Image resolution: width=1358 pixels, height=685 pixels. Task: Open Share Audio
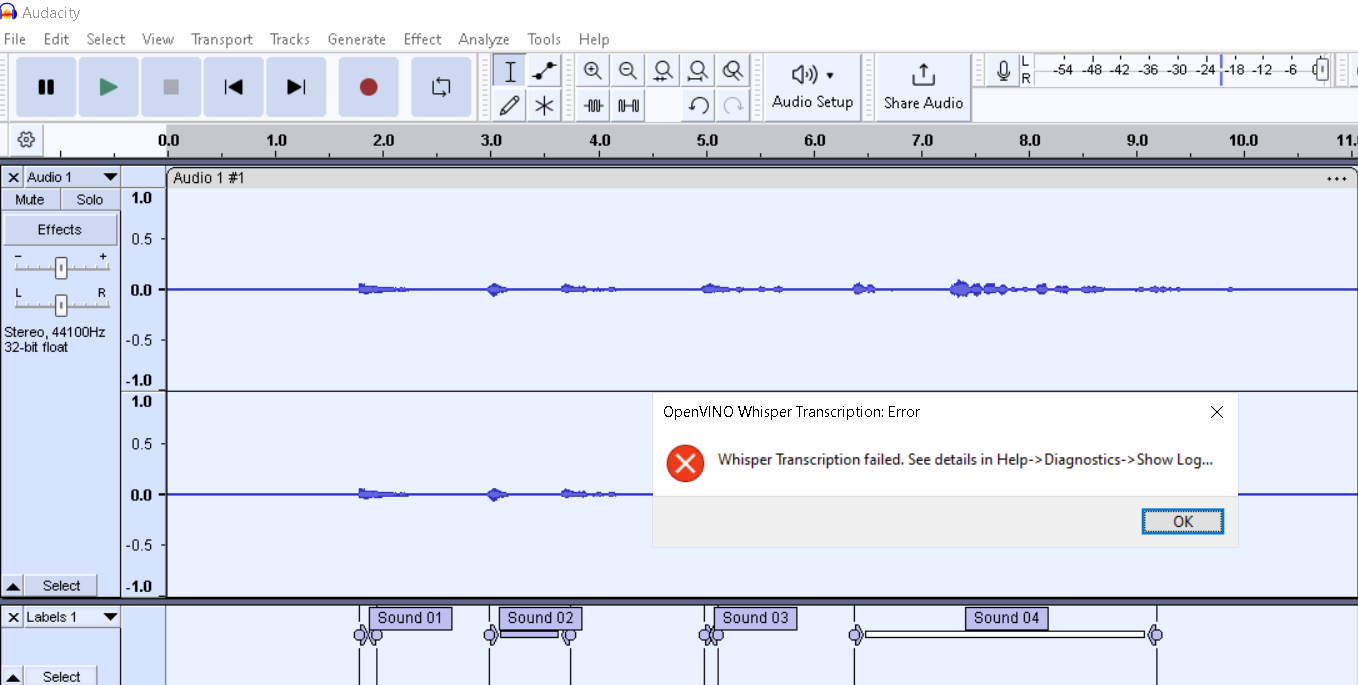[923, 87]
